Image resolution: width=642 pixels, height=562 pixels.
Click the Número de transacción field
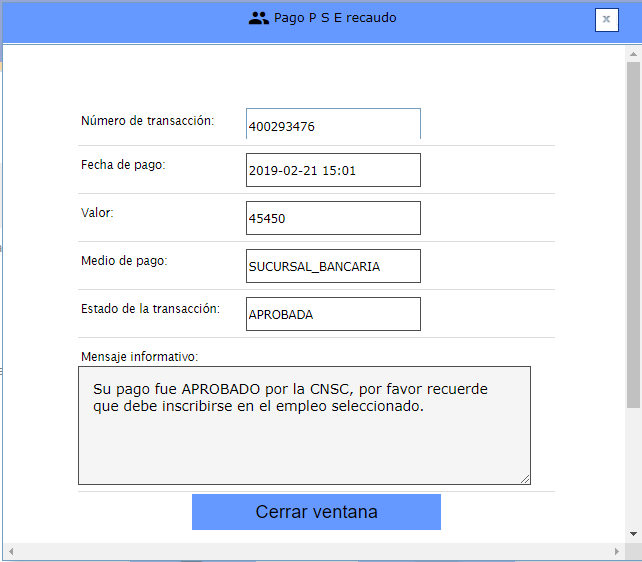[x=333, y=125]
